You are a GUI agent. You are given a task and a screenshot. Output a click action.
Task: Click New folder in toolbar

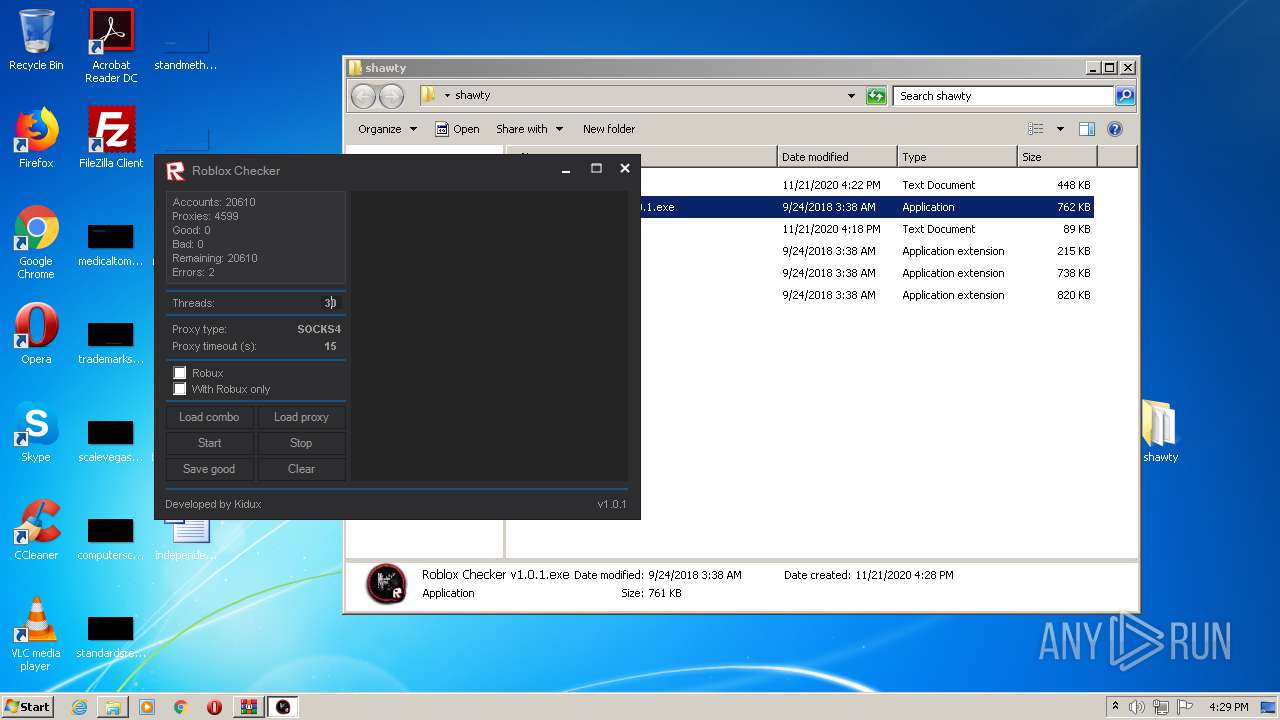[609, 129]
